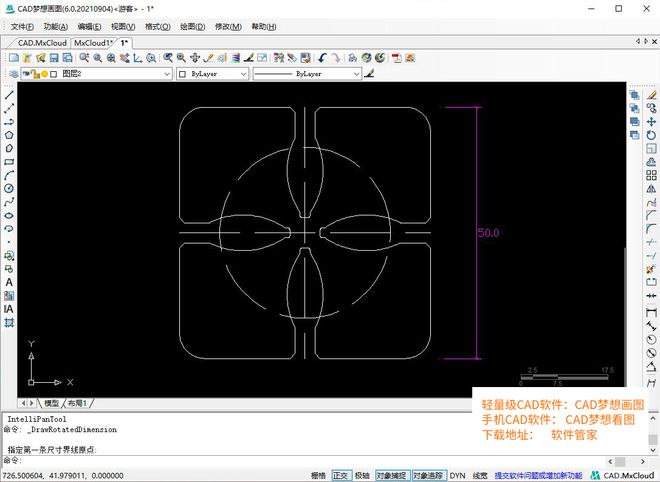
Task: Select the Mirror tool in right toolbar
Action: pyautogui.click(x=651, y=188)
